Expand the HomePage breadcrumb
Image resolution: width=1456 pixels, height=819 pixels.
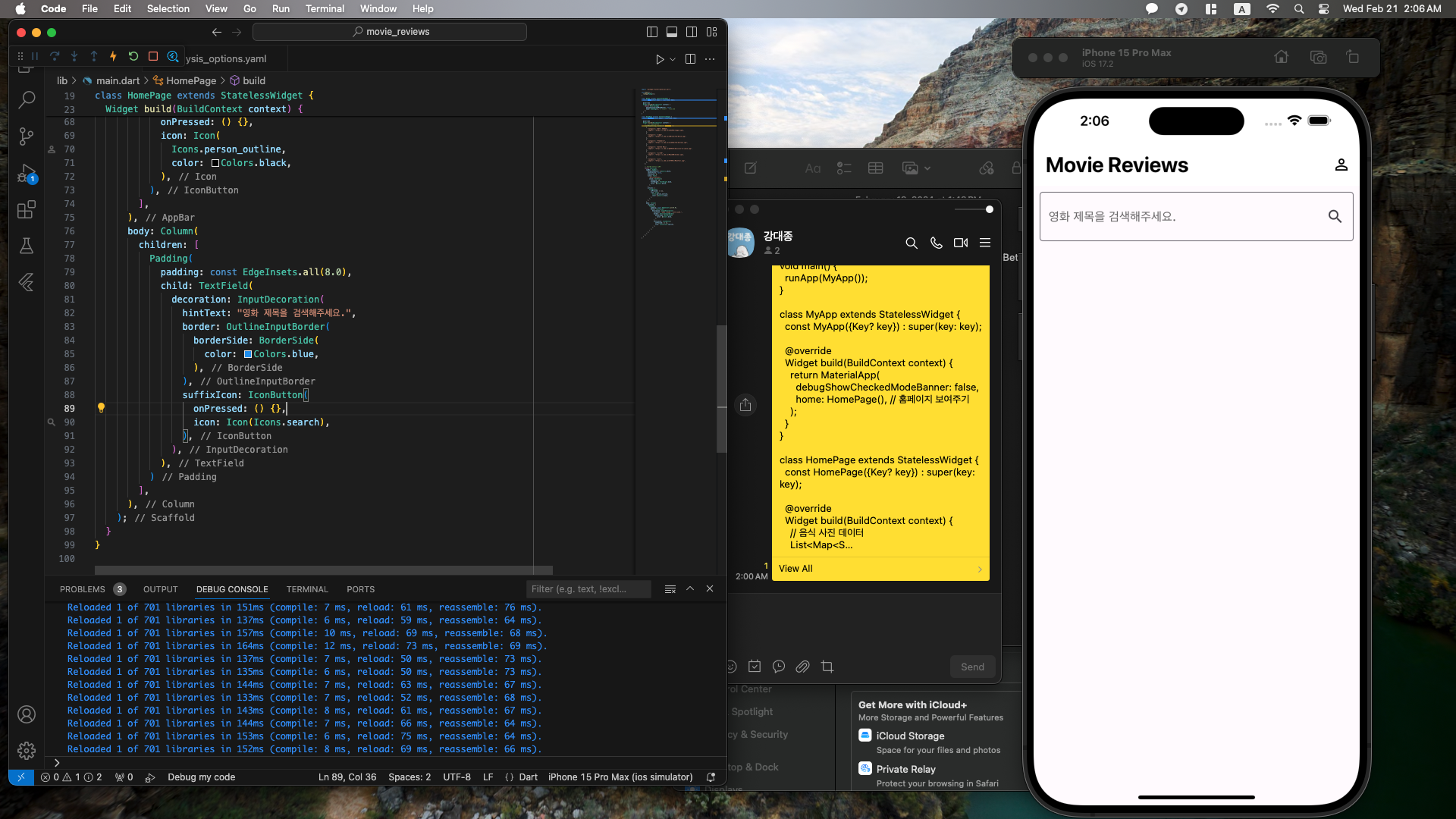click(x=185, y=80)
